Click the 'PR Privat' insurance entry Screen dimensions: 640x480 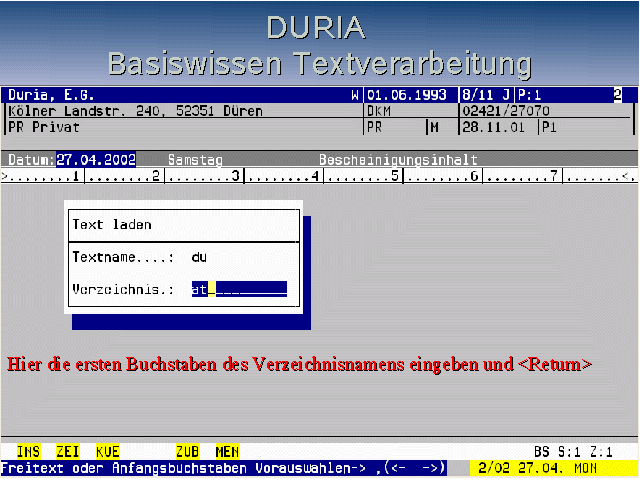[x=44, y=127]
